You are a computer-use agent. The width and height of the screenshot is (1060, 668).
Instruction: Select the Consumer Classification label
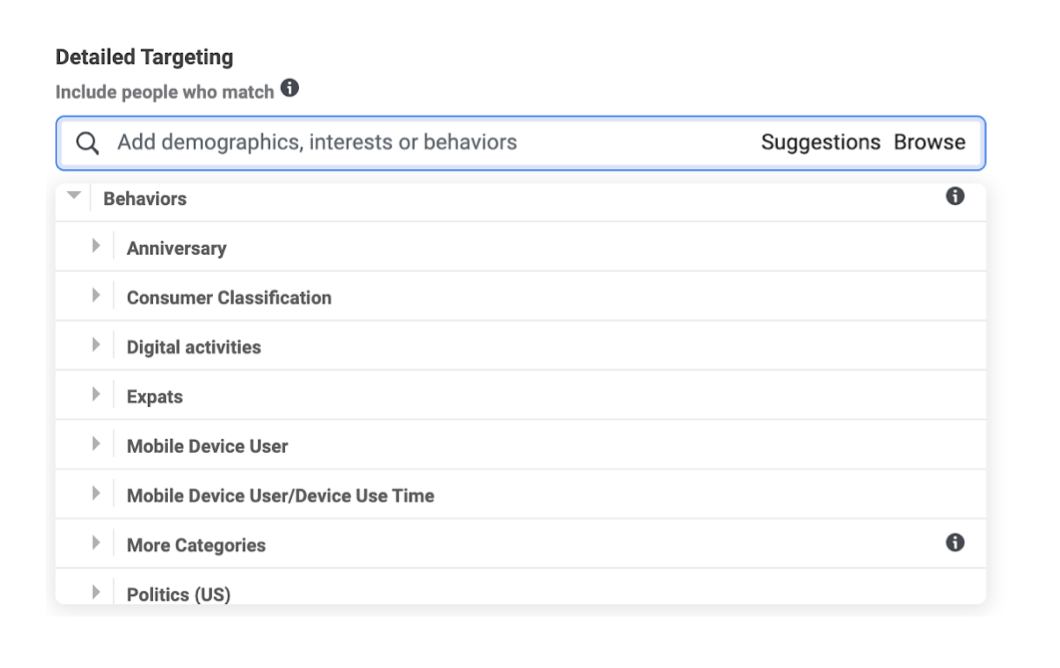[229, 298]
